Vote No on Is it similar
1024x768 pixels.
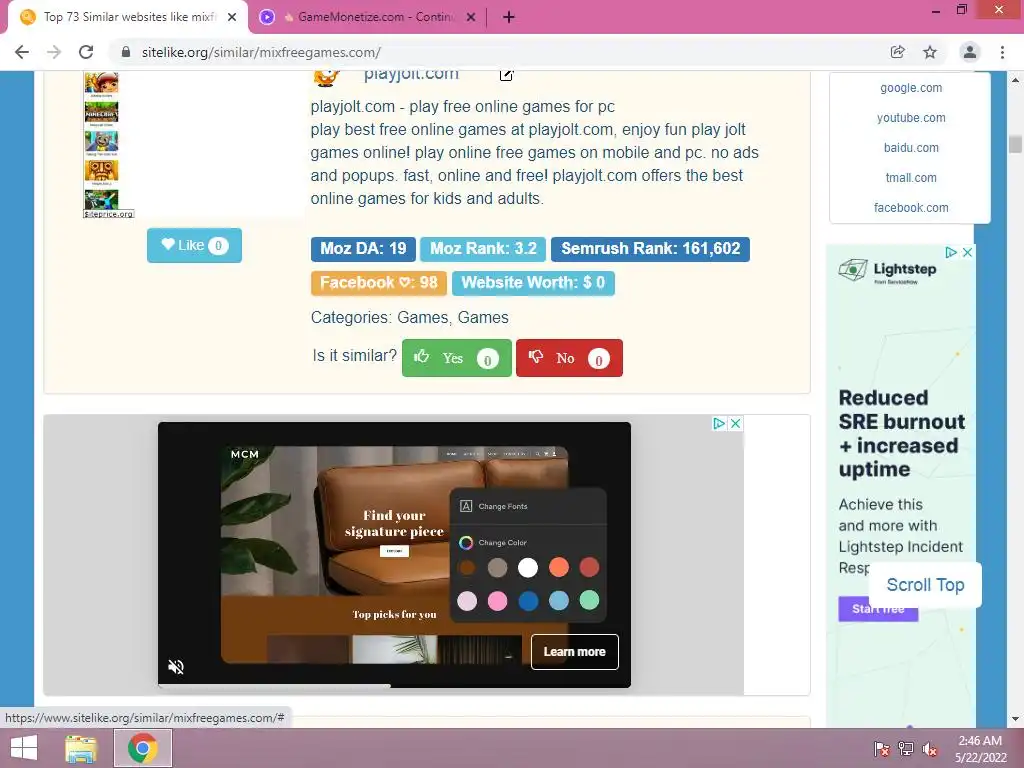pos(569,358)
